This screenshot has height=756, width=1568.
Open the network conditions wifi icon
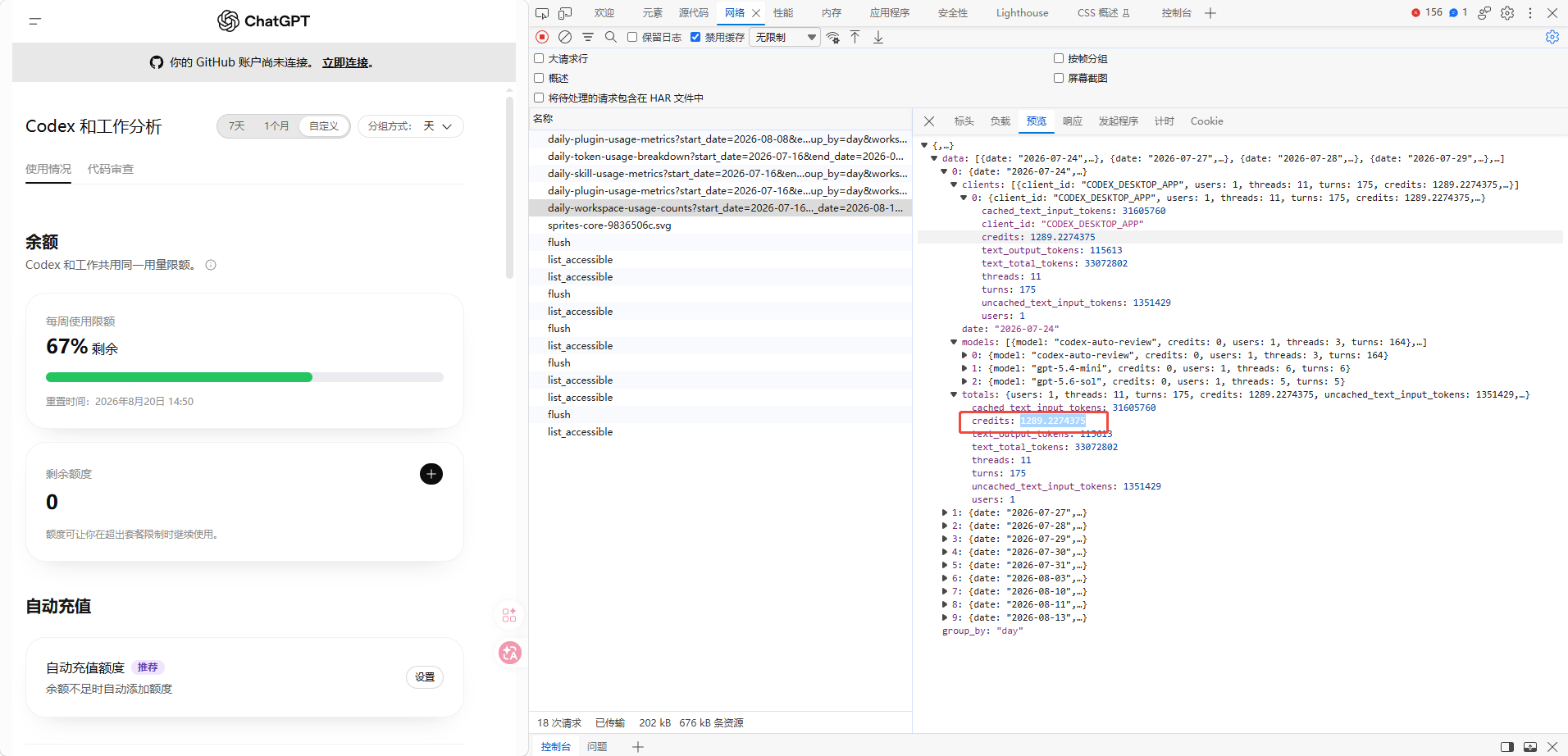coord(833,37)
